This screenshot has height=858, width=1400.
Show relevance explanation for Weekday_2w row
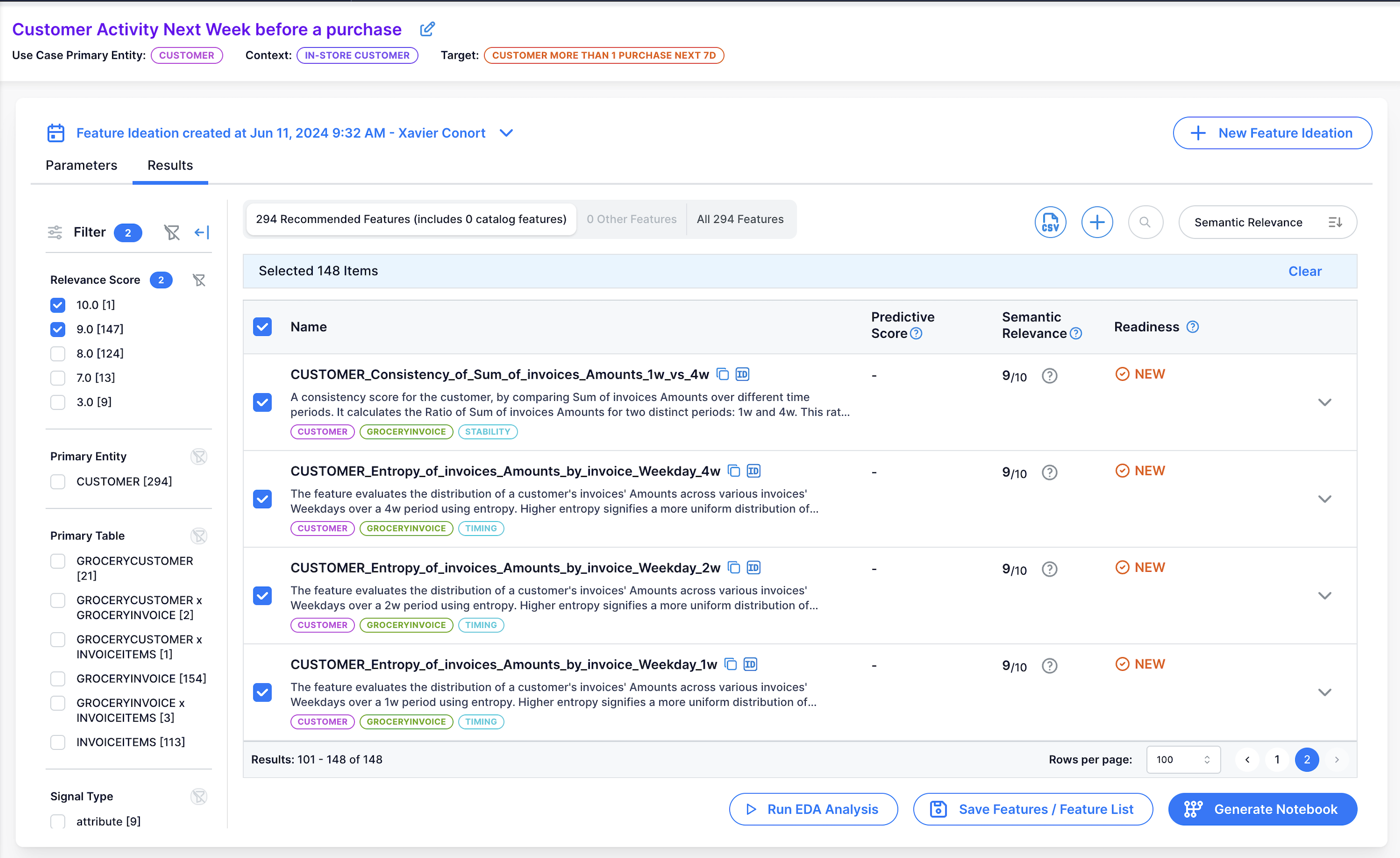[x=1050, y=569]
